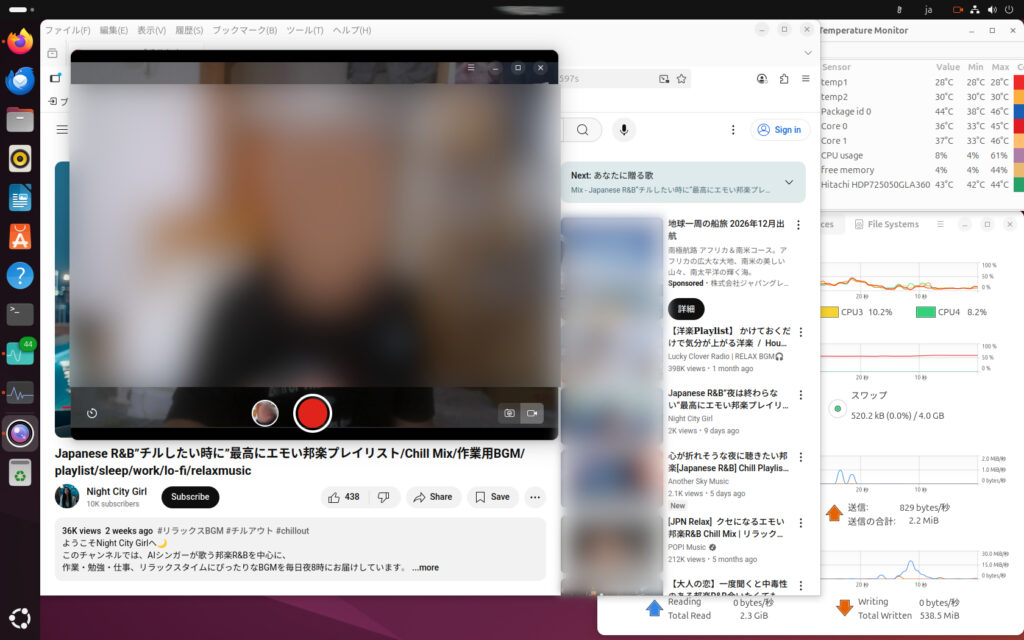The width and height of the screenshot is (1024, 640).
Task: Switch Camera to video recording mode
Action: 532,413
